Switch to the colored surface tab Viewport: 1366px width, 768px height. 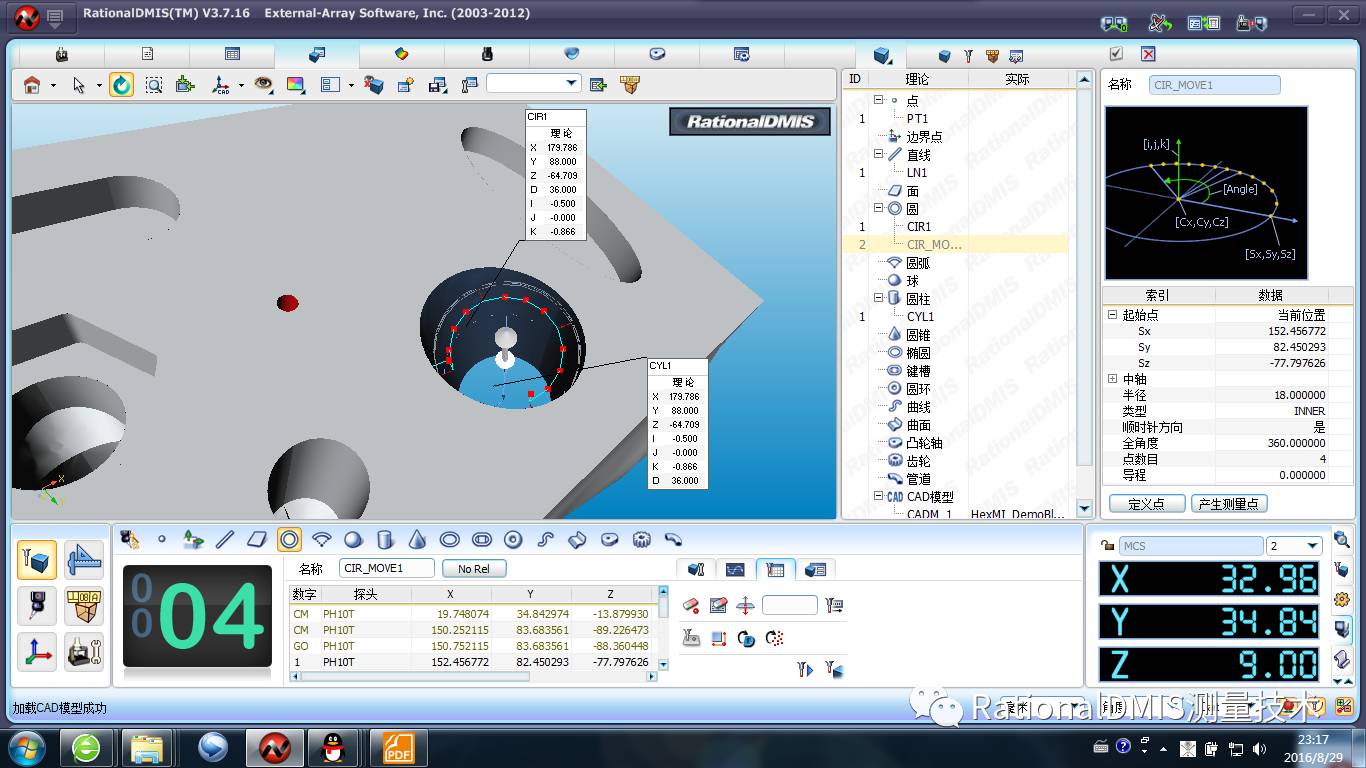402,54
